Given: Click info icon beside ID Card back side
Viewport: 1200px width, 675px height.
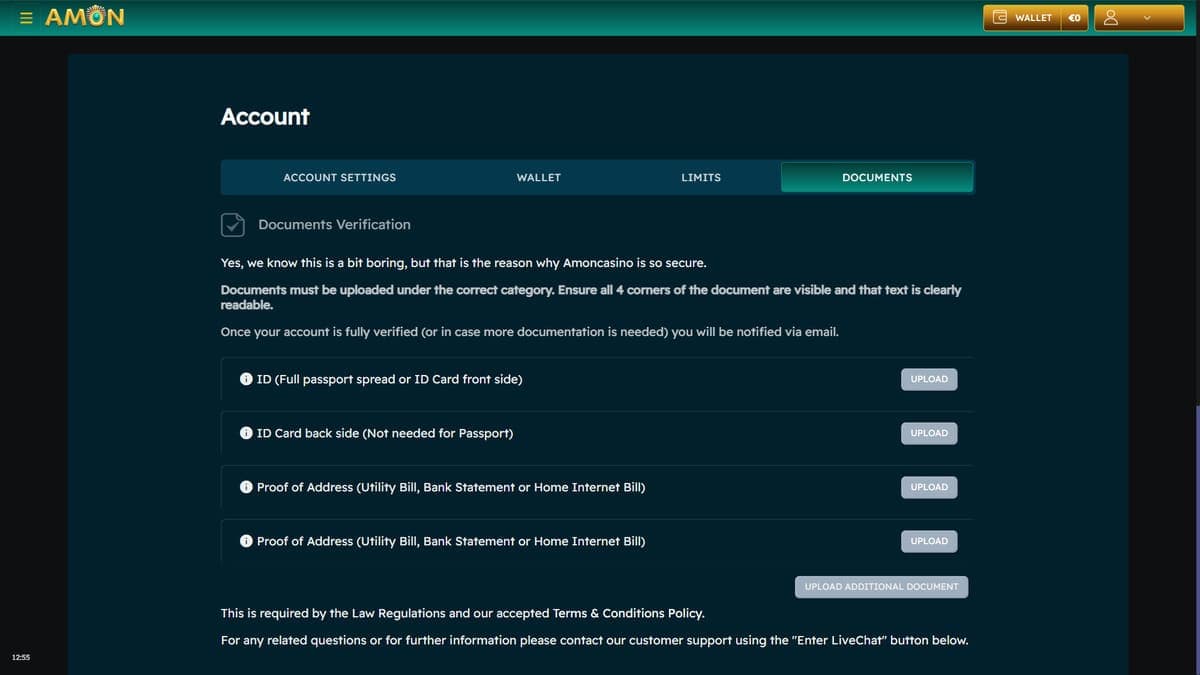Looking at the screenshot, I should tap(246, 433).
